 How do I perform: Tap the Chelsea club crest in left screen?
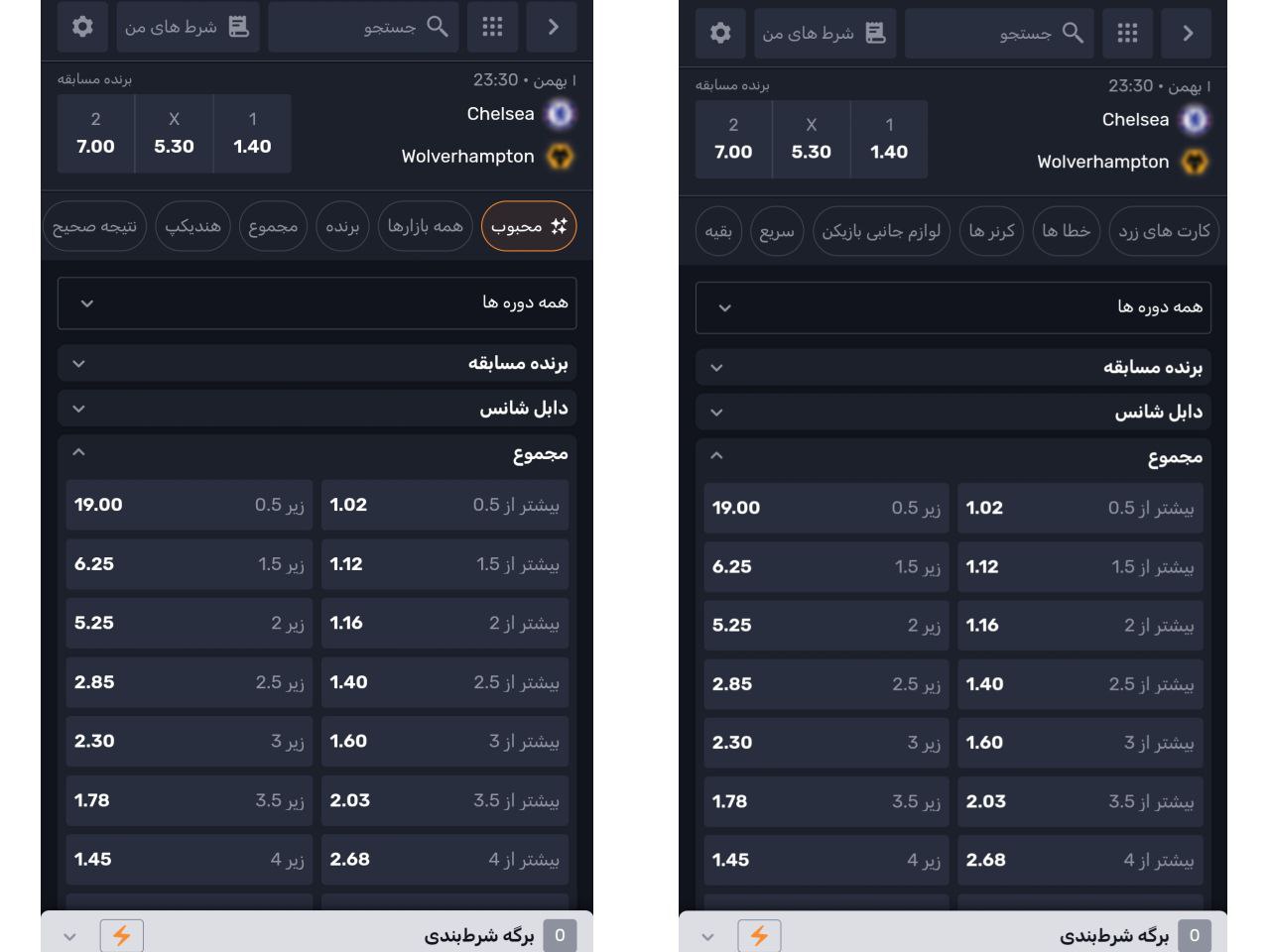(x=561, y=114)
